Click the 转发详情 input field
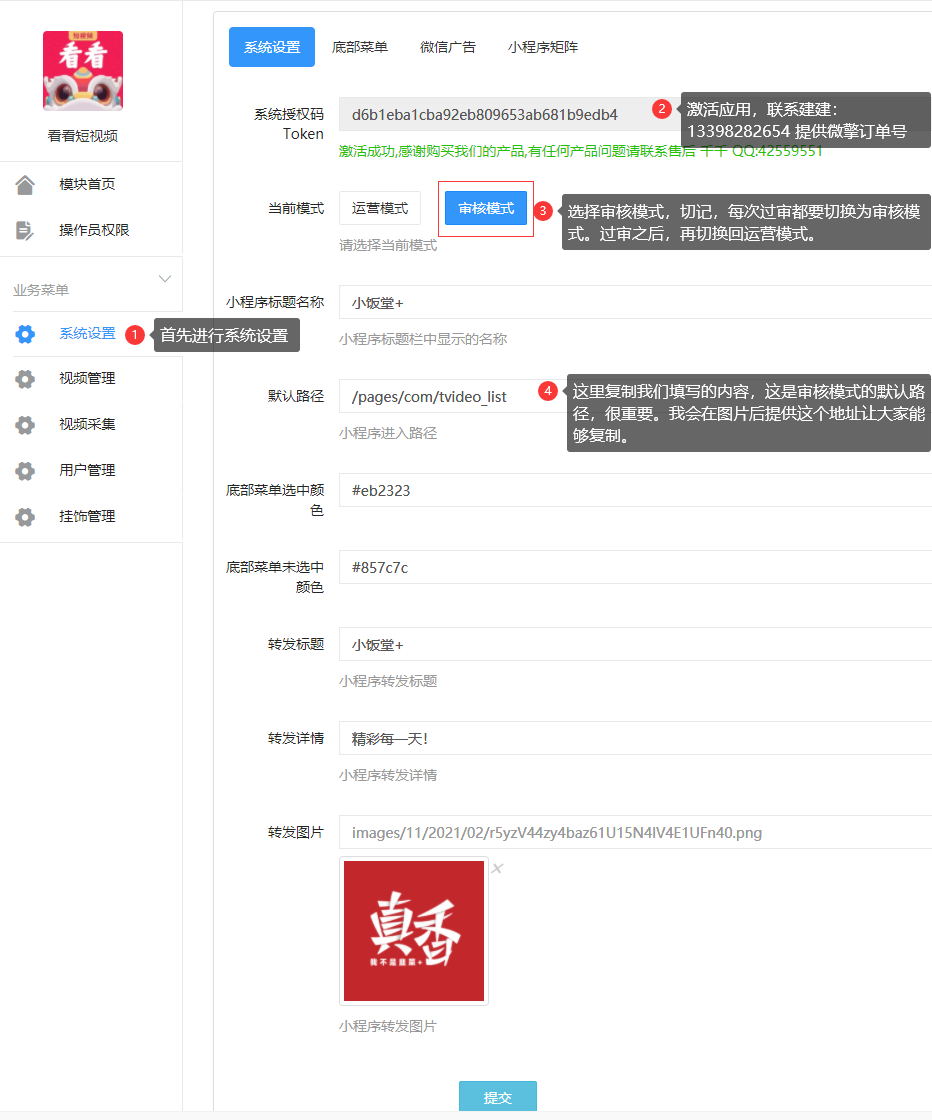Image resolution: width=932 pixels, height=1120 pixels. click(x=636, y=739)
